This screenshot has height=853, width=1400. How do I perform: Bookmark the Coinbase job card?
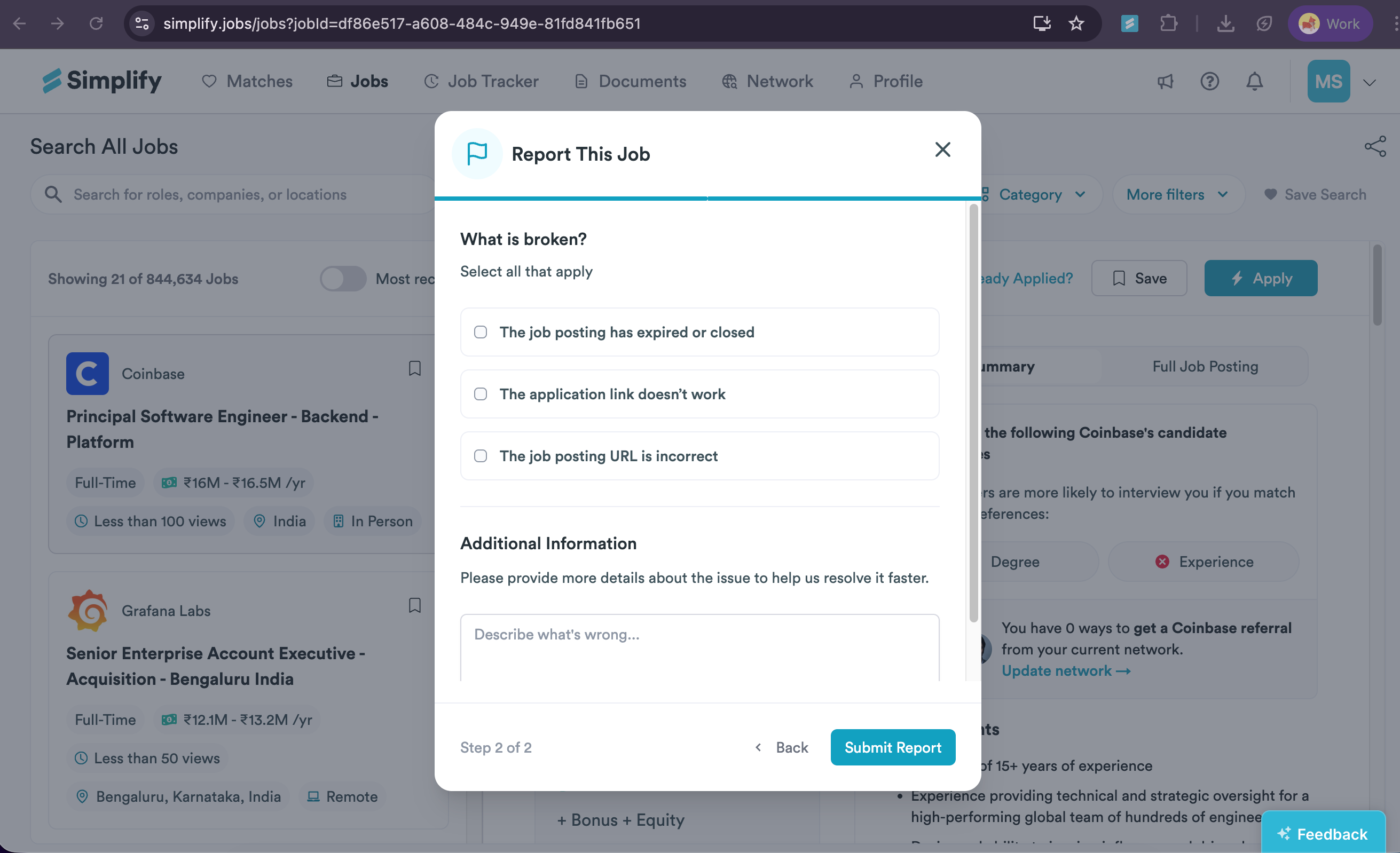pos(415,368)
